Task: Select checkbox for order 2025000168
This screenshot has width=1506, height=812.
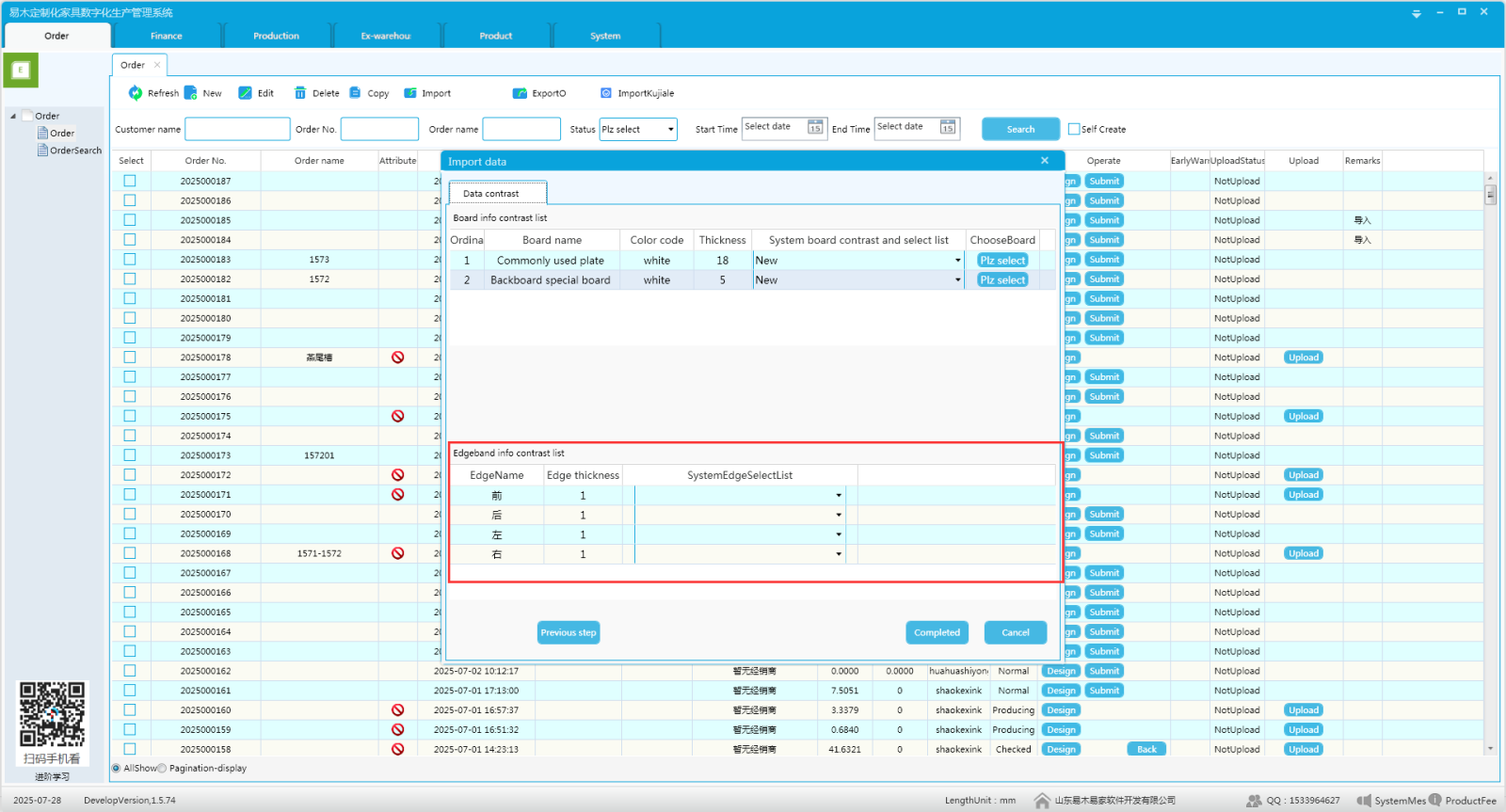Action: tap(130, 553)
